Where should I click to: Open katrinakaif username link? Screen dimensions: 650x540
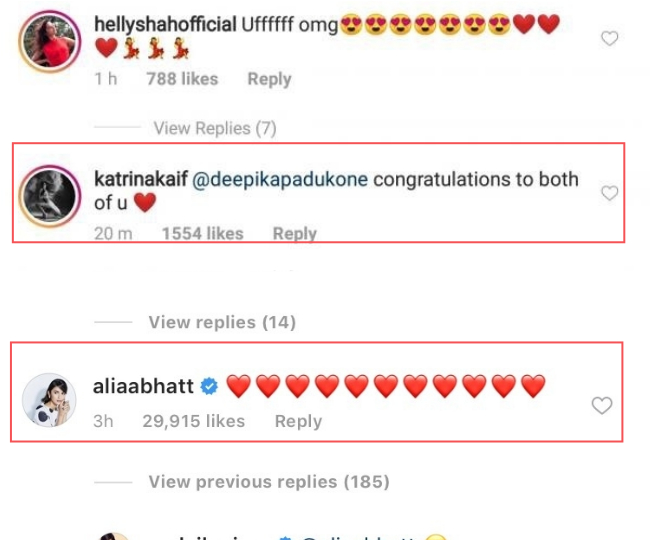(x=141, y=179)
